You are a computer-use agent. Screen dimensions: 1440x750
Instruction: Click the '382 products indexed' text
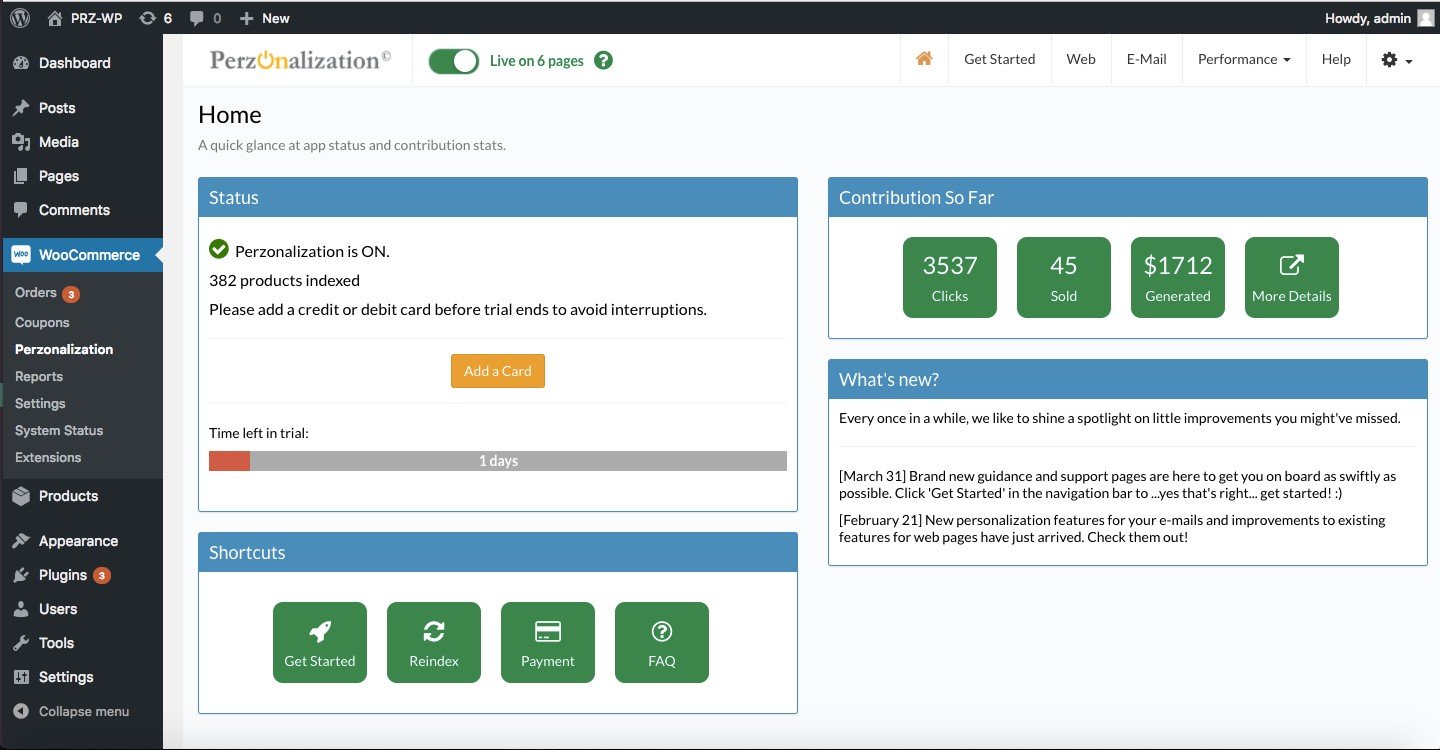284,280
